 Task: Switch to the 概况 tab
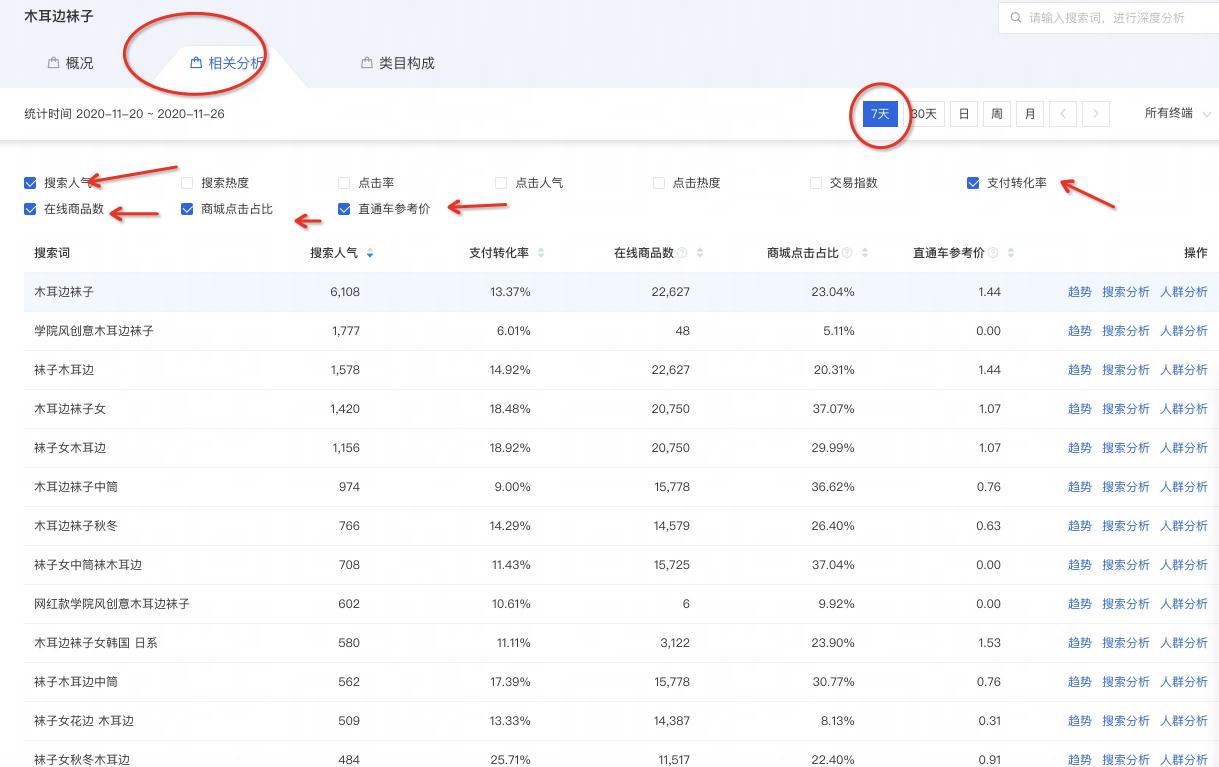[78, 62]
